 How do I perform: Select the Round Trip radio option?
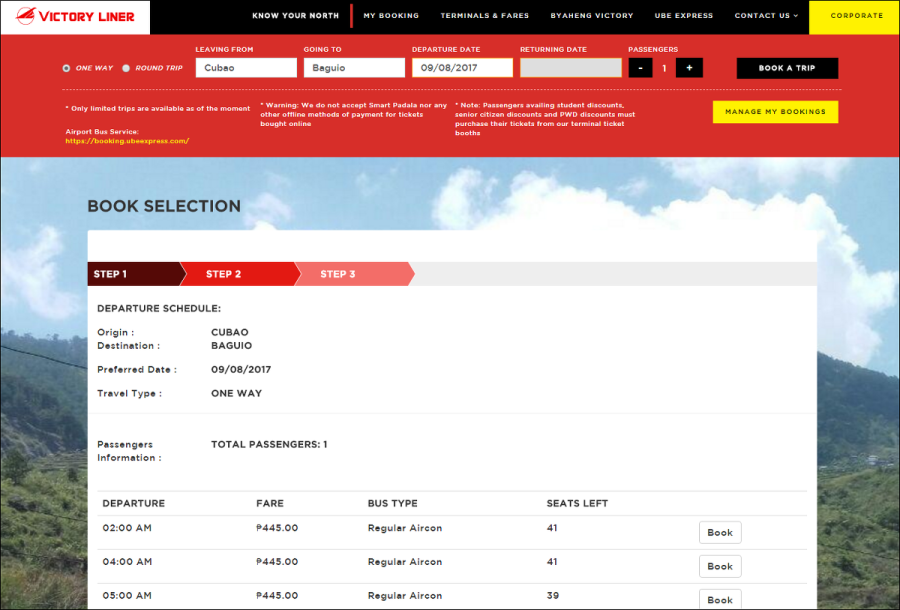tap(126, 68)
